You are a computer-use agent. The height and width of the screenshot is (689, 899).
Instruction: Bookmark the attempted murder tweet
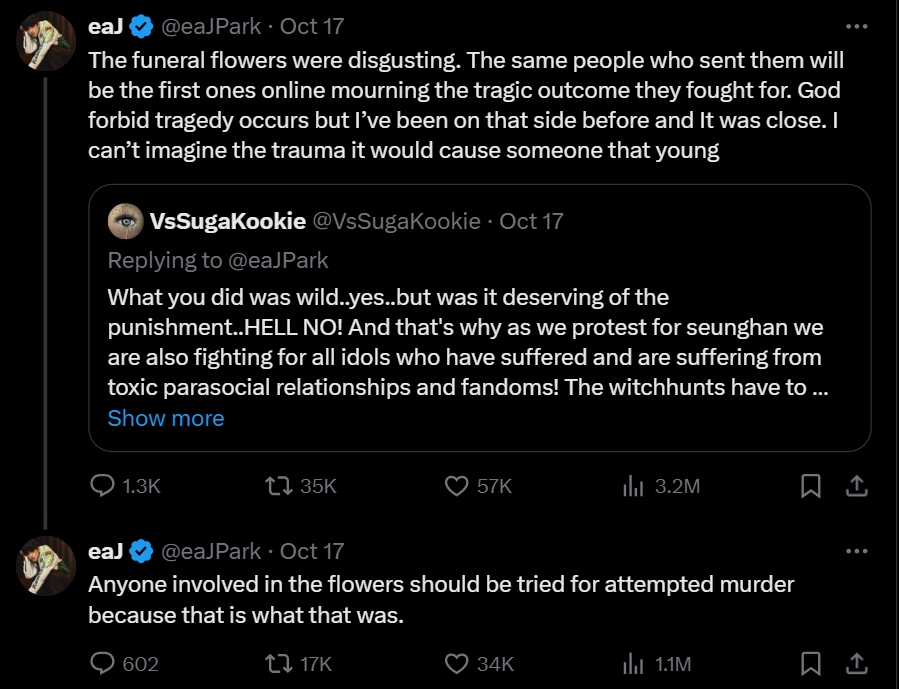click(x=811, y=663)
